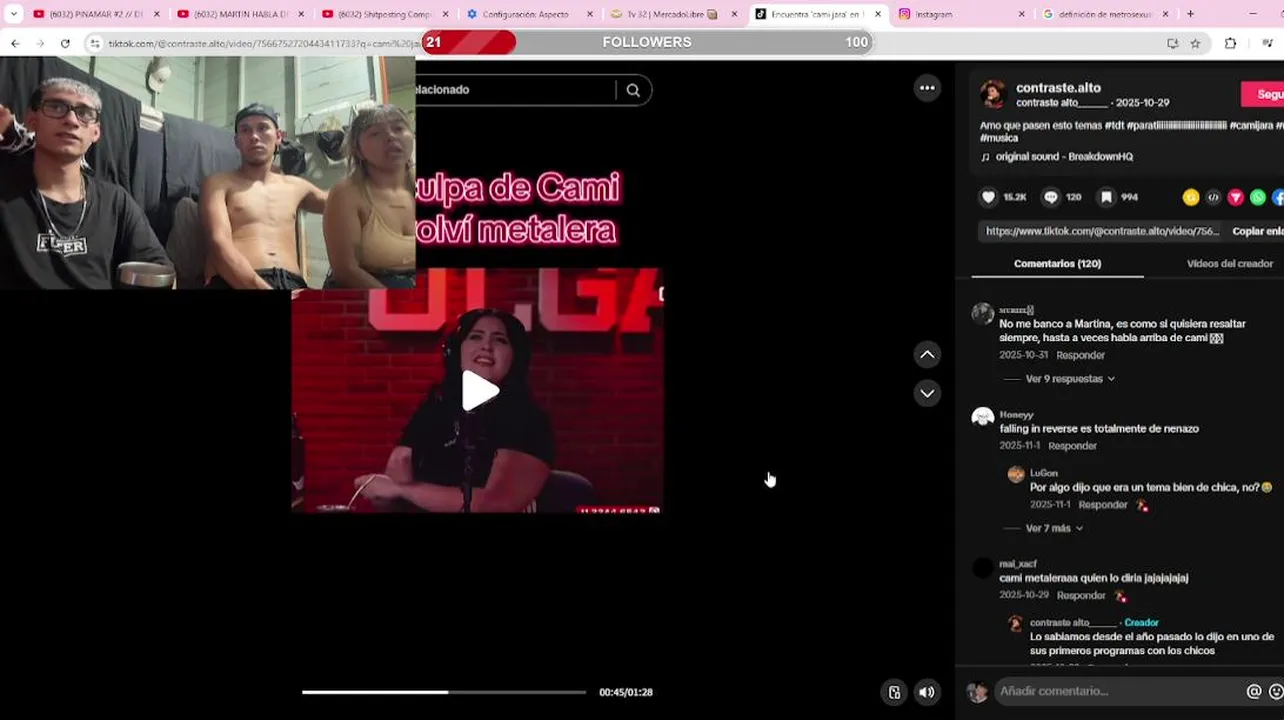Click the Añadir comentario input field
This screenshot has width=1284, height=720.
[x=1118, y=691]
